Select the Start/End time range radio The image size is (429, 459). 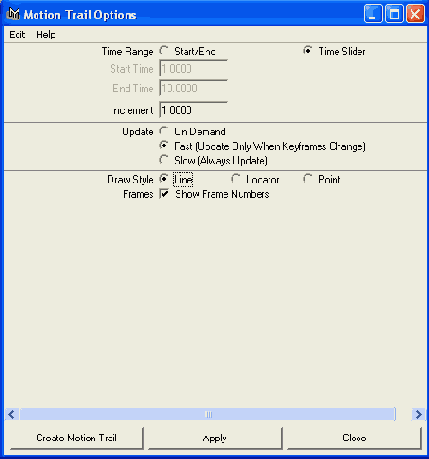pos(163,51)
